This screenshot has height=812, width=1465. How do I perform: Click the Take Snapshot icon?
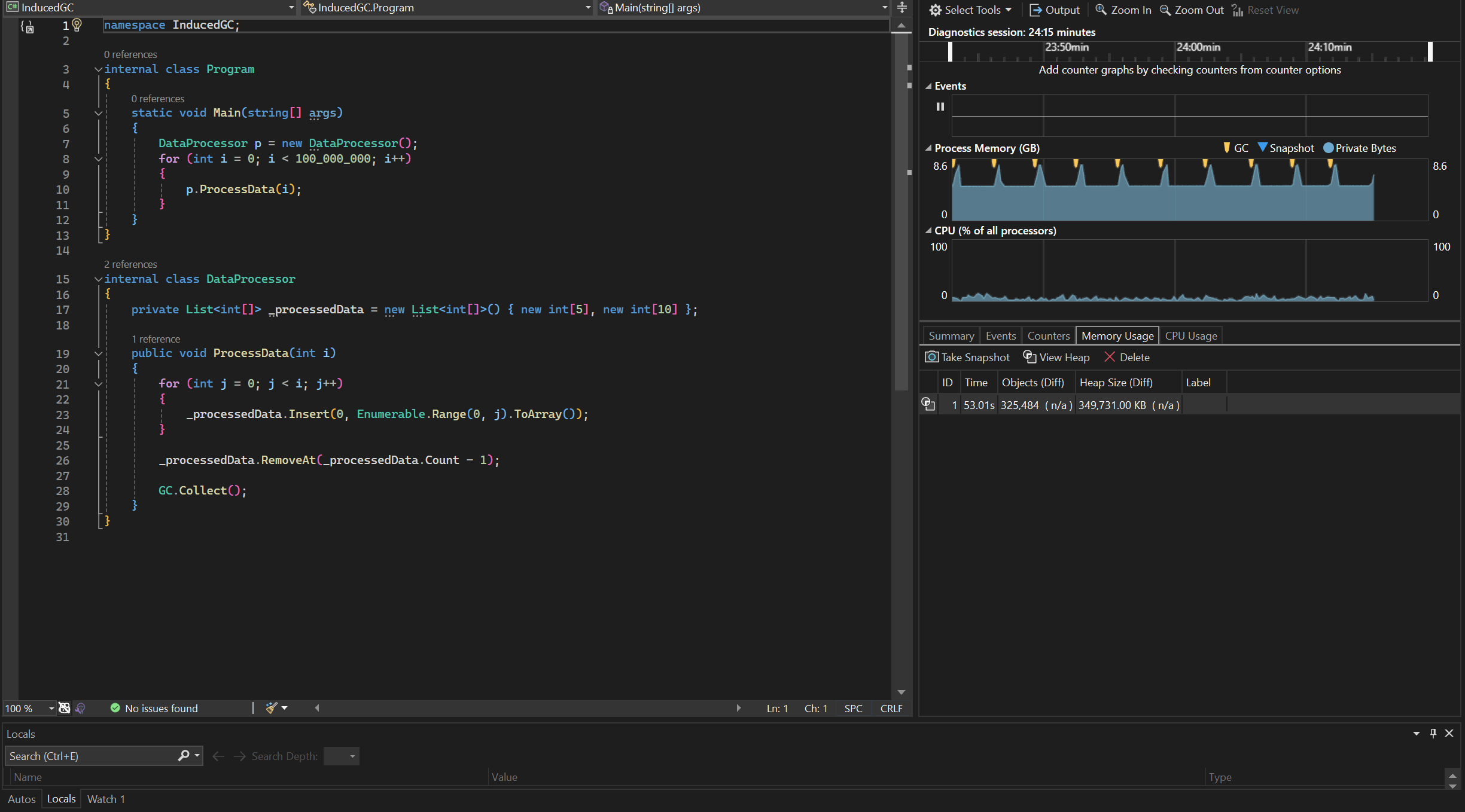point(931,357)
